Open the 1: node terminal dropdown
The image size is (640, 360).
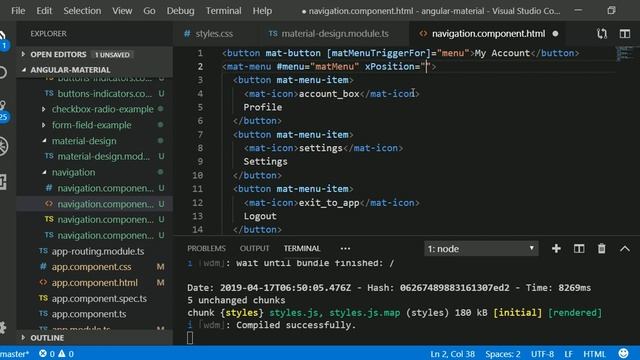tap(481, 249)
